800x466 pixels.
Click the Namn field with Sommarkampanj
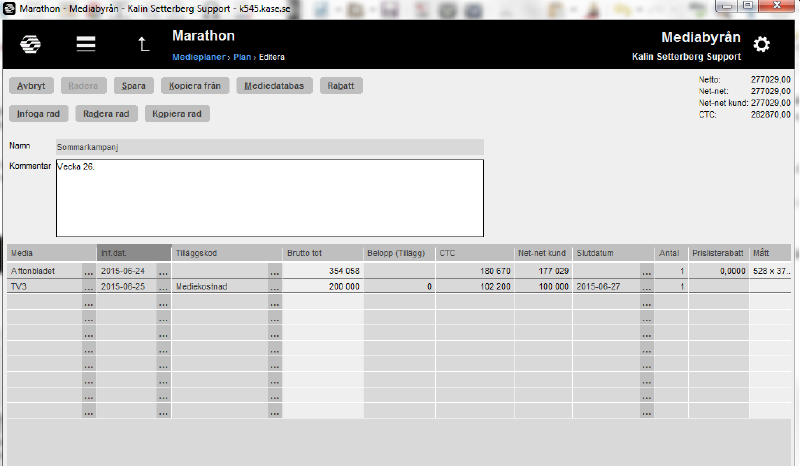269,147
